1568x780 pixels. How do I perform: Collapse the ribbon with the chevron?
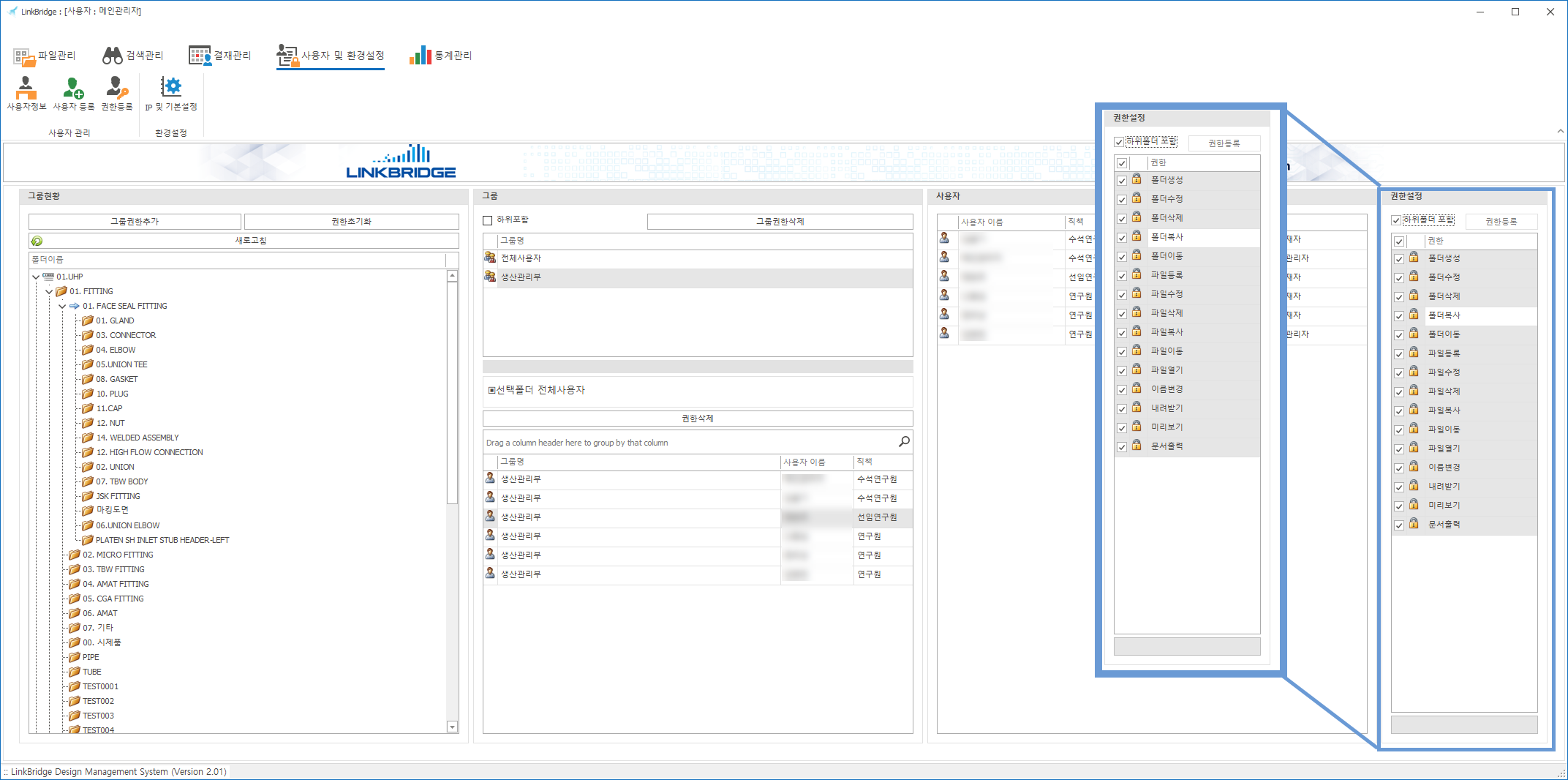pos(1561,131)
